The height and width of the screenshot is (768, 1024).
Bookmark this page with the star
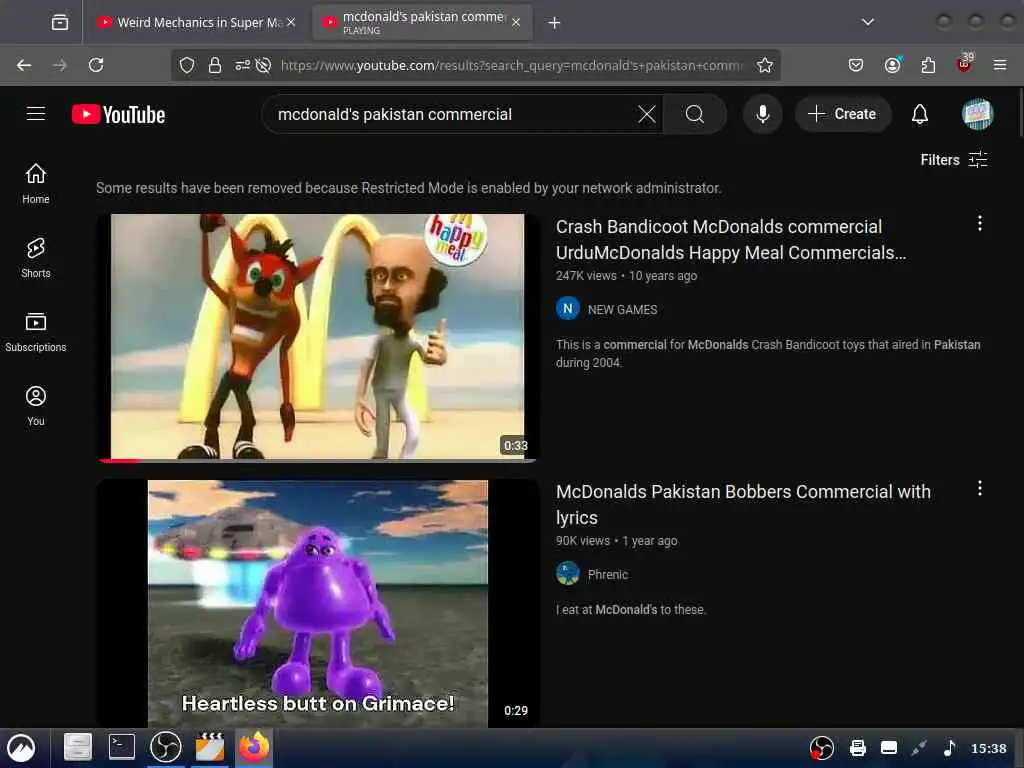(764, 65)
